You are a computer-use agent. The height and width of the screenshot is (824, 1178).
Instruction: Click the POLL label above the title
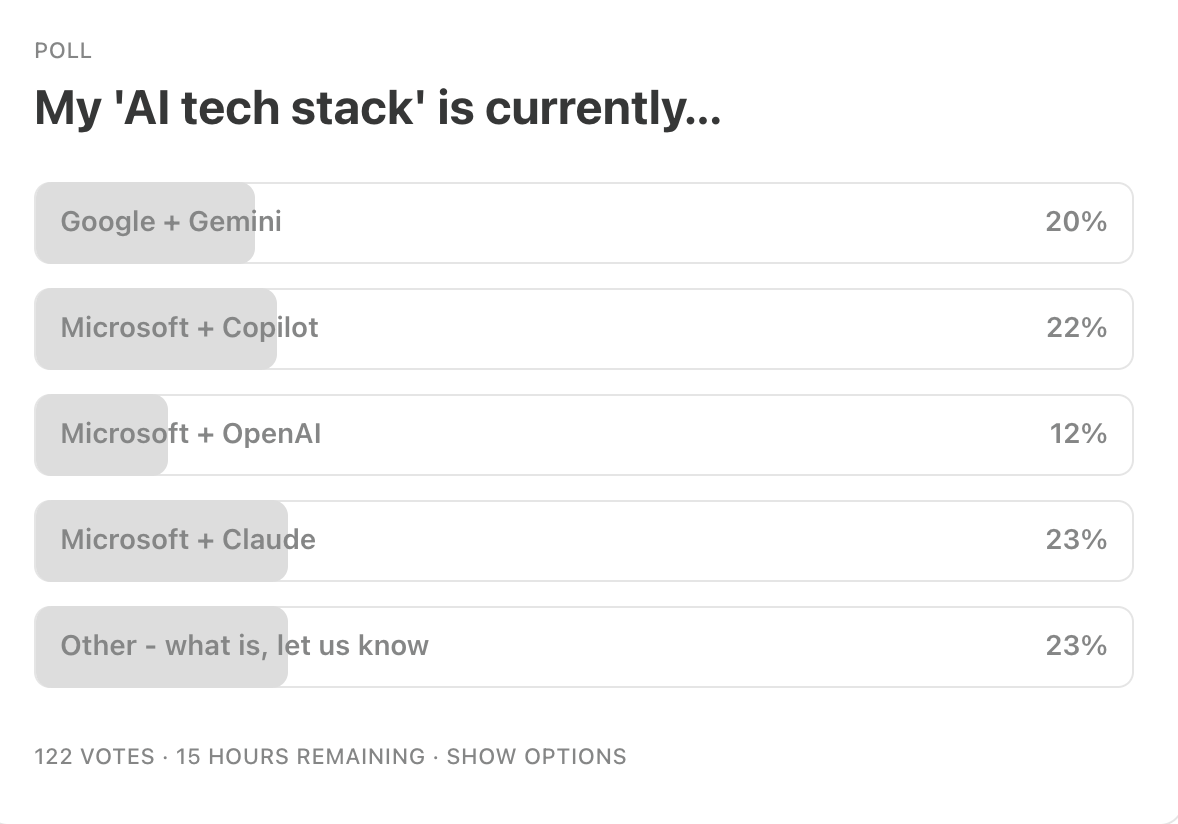[63, 51]
